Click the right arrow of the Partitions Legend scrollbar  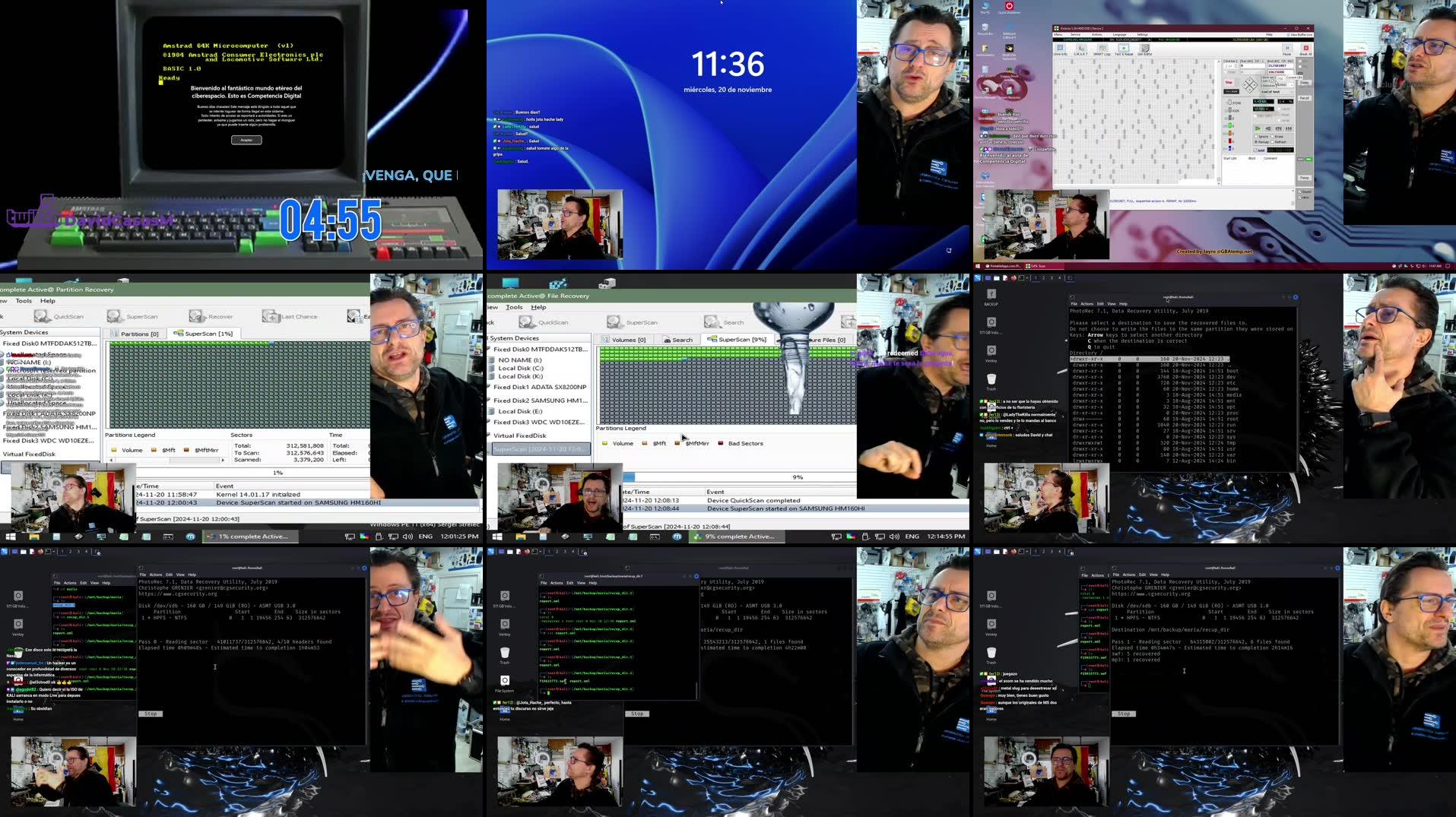222,460
